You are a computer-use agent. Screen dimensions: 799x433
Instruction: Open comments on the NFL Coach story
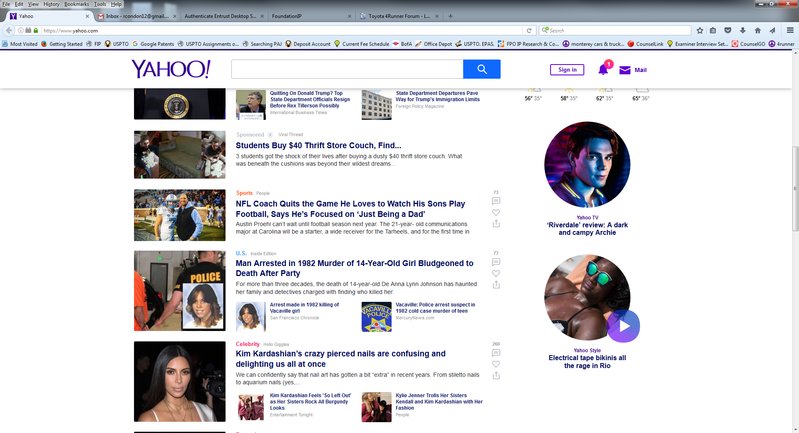click(496, 201)
